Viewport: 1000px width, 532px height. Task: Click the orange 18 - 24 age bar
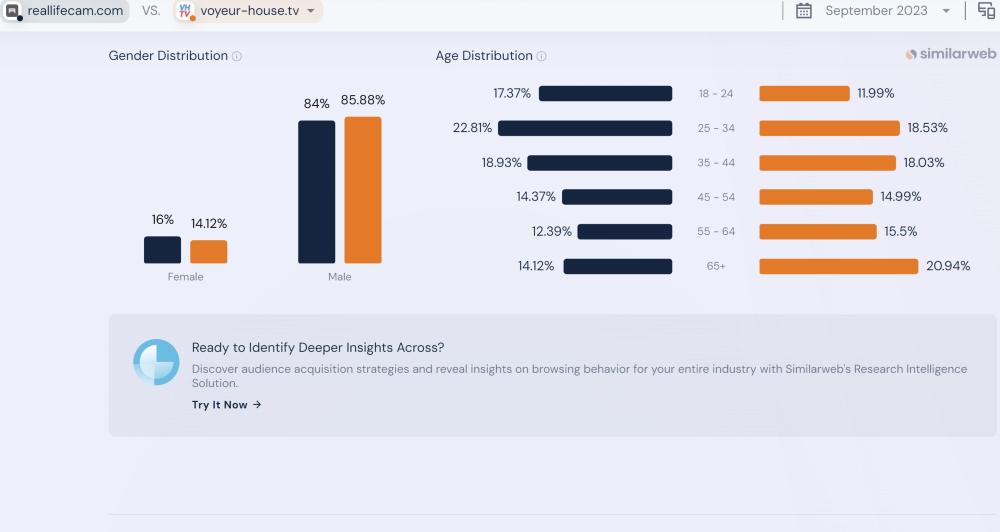coord(804,94)
